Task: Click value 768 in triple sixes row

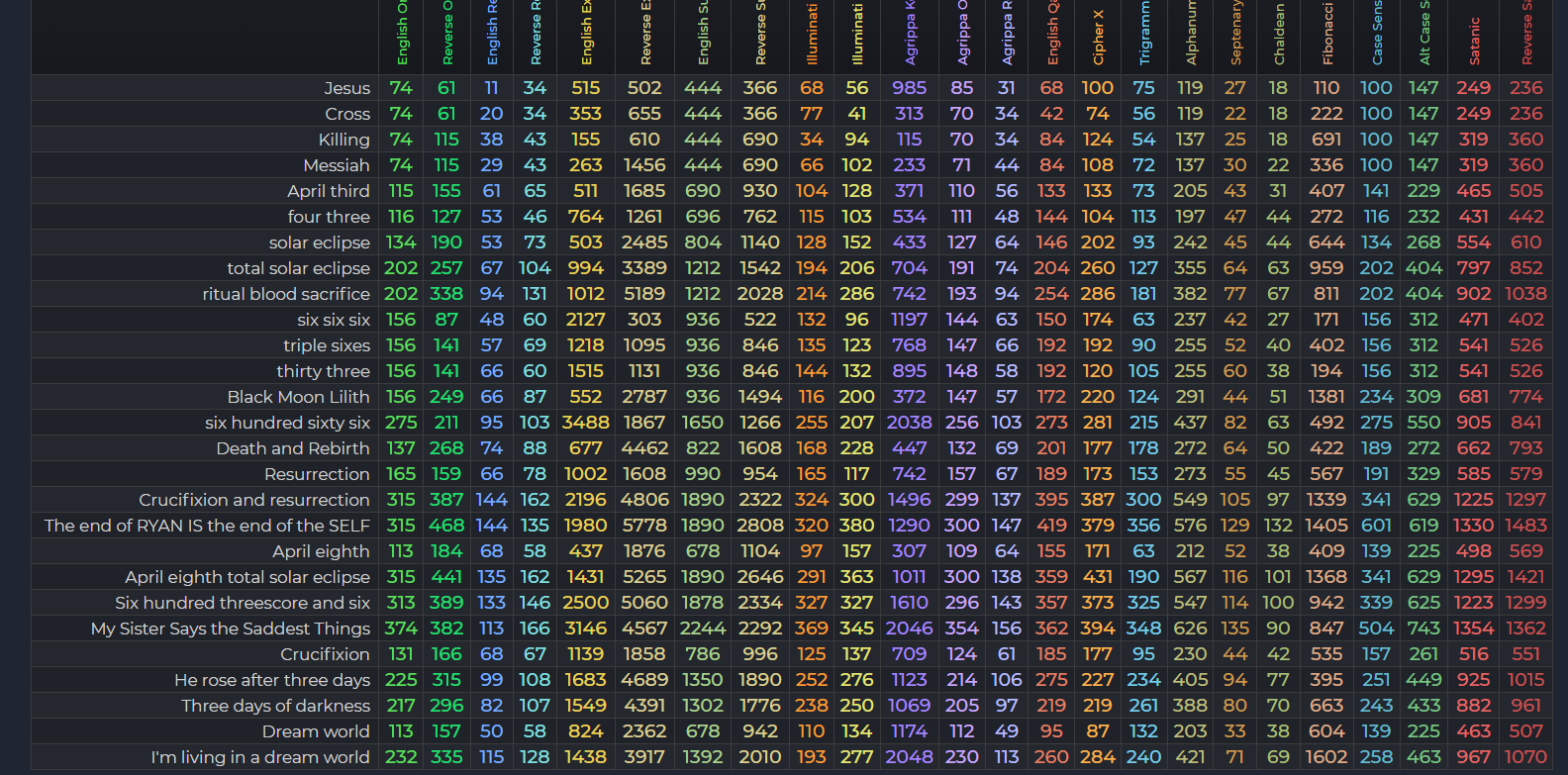Action: [909, 345]
